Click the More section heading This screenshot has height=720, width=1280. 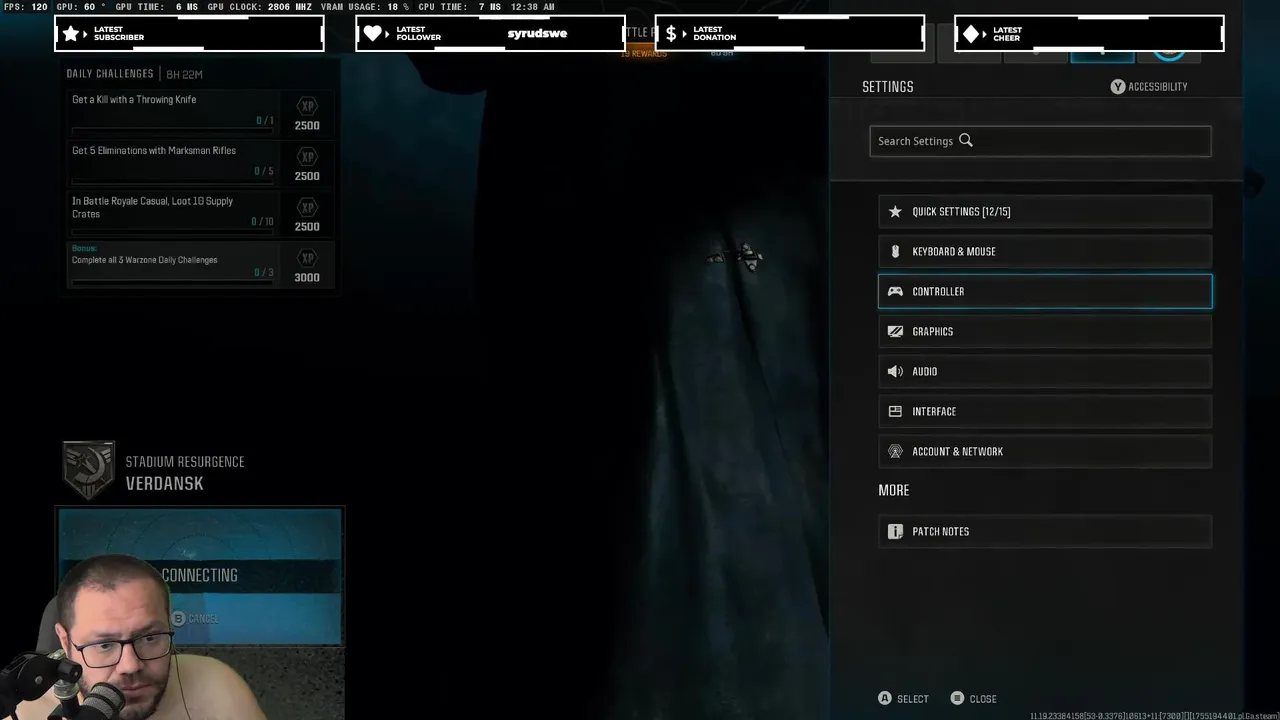click(x=894, y=491)
